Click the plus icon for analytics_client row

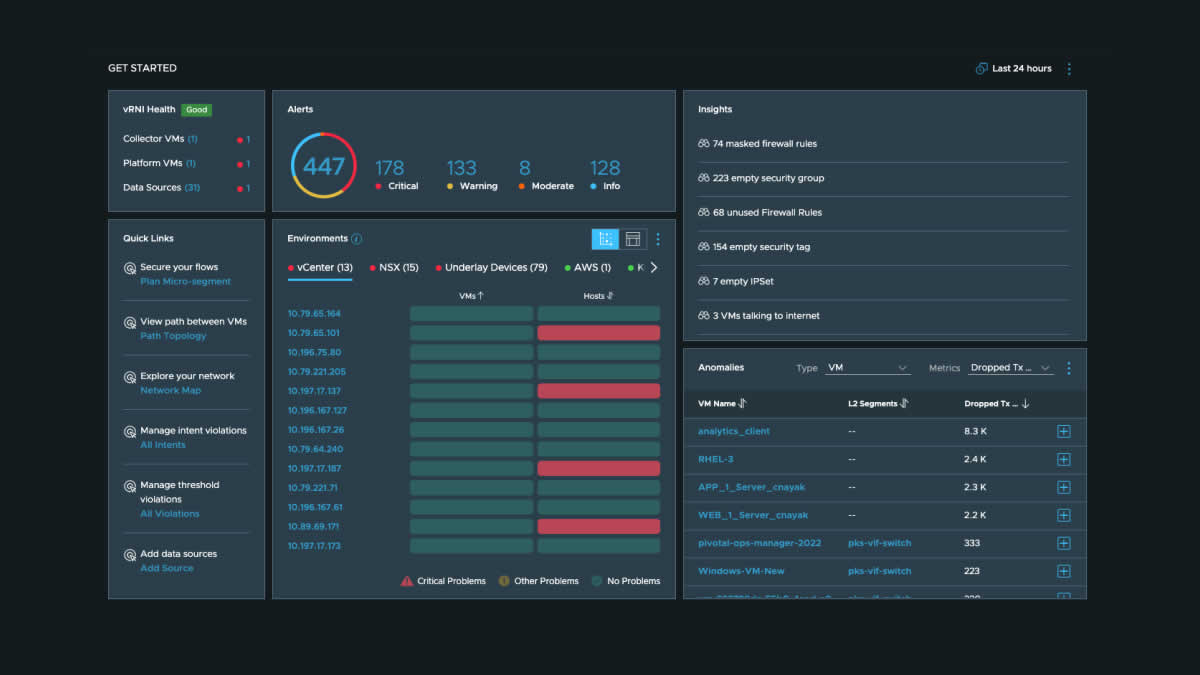1063,431
